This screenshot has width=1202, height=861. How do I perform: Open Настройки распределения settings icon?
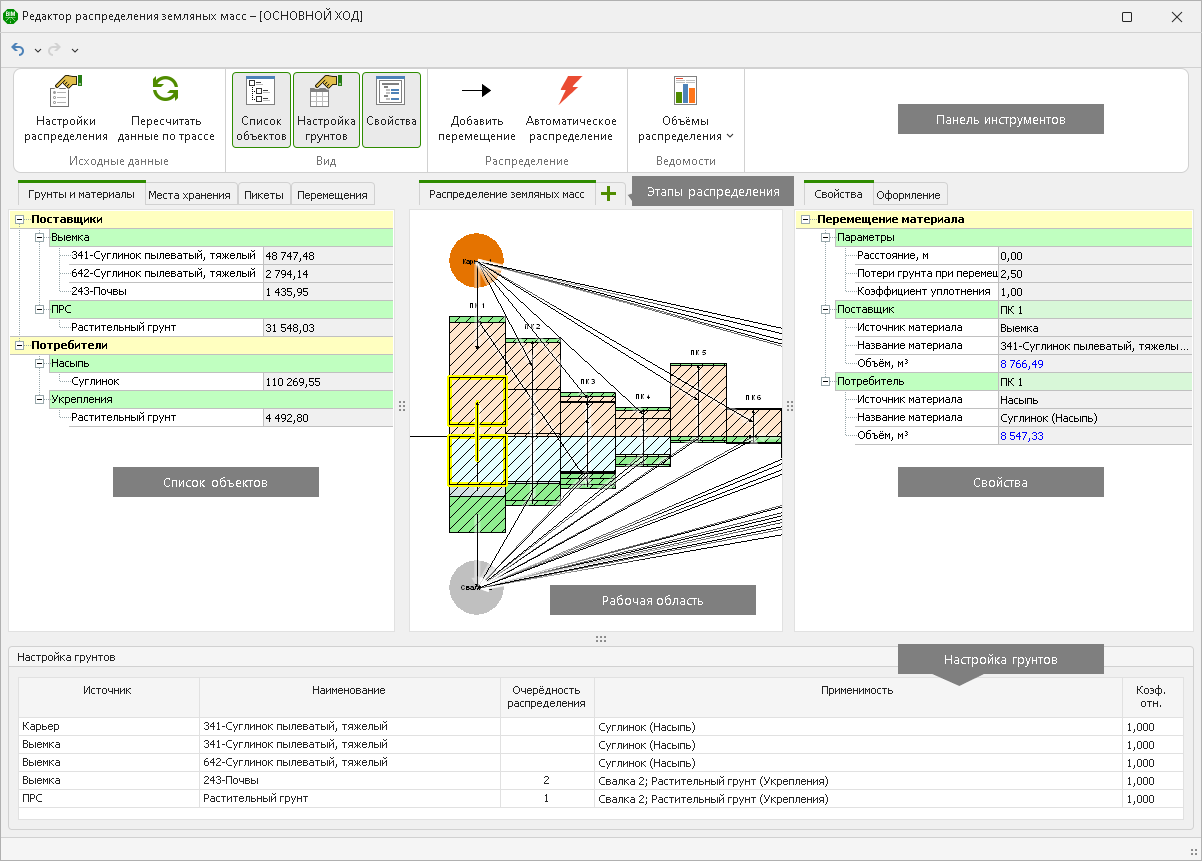[65, 92]
